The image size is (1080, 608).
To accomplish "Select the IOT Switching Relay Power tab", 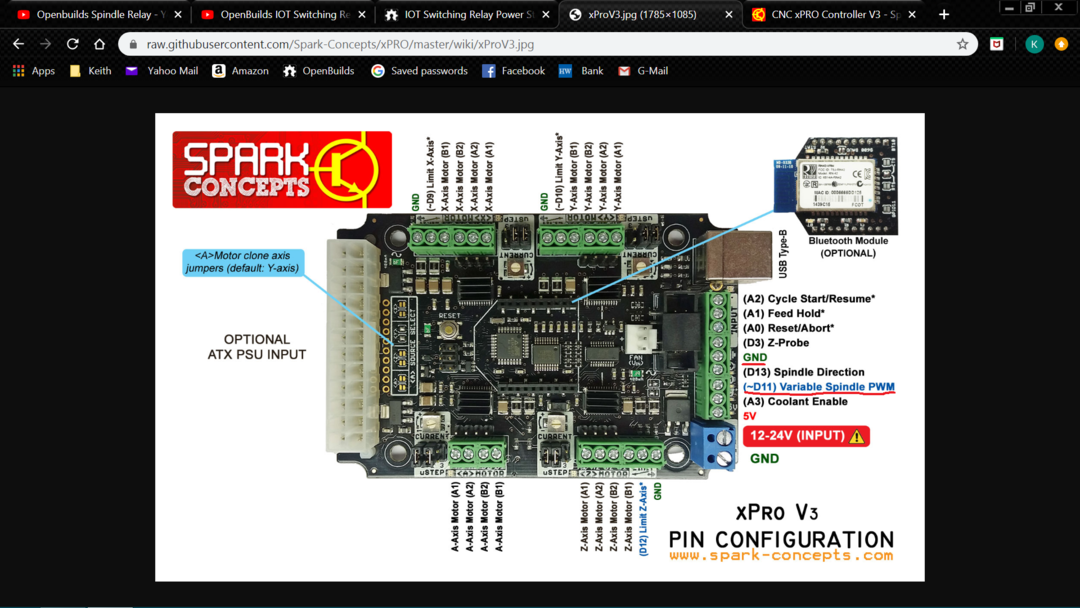I will tap(467, 14).
